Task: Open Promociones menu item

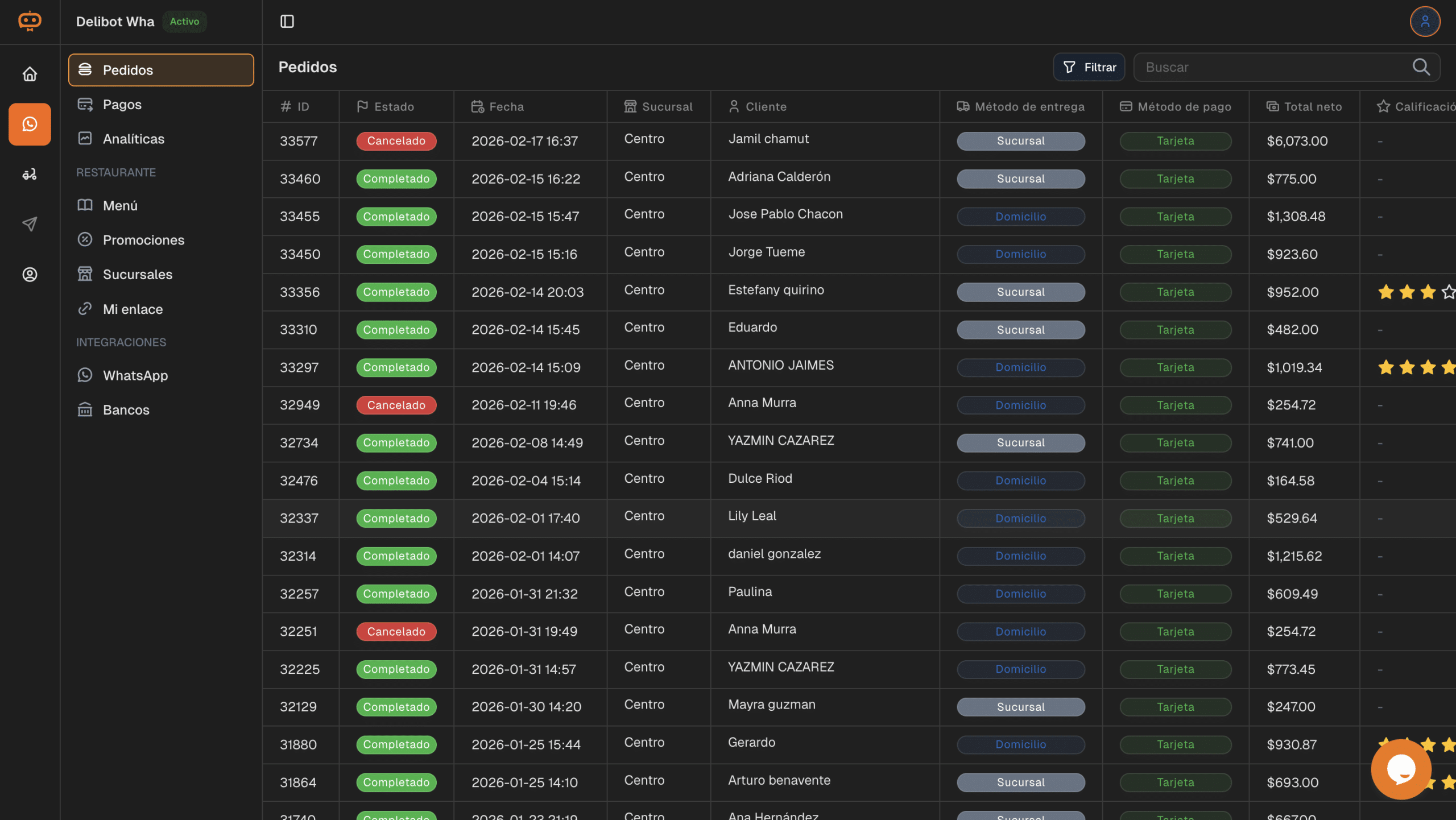Action: 143,240
